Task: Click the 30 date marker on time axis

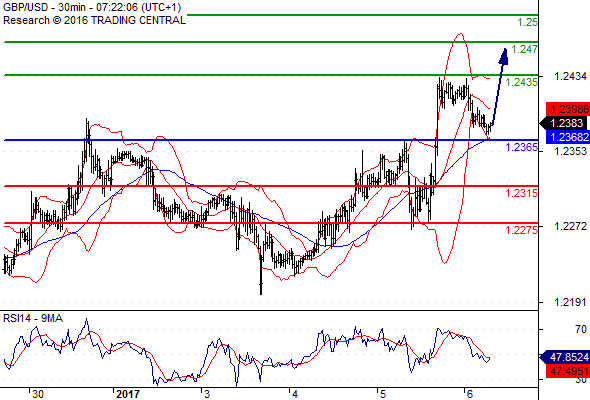Action: (x=38, y=394)
